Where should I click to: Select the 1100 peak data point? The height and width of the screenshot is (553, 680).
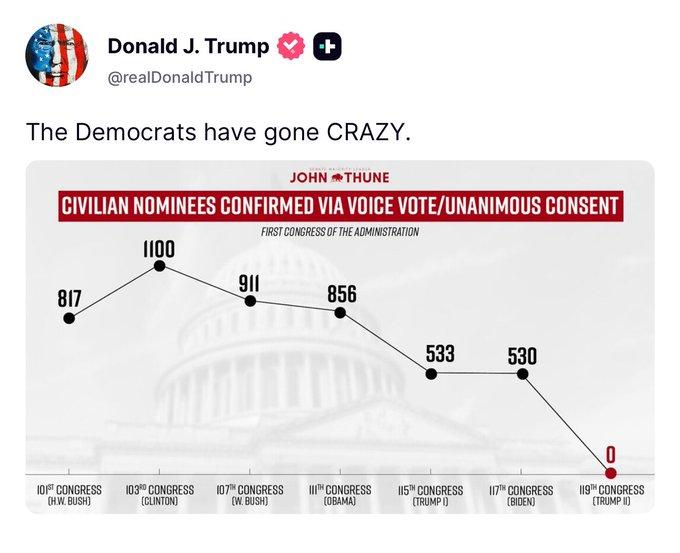click(x=160, y=266)
